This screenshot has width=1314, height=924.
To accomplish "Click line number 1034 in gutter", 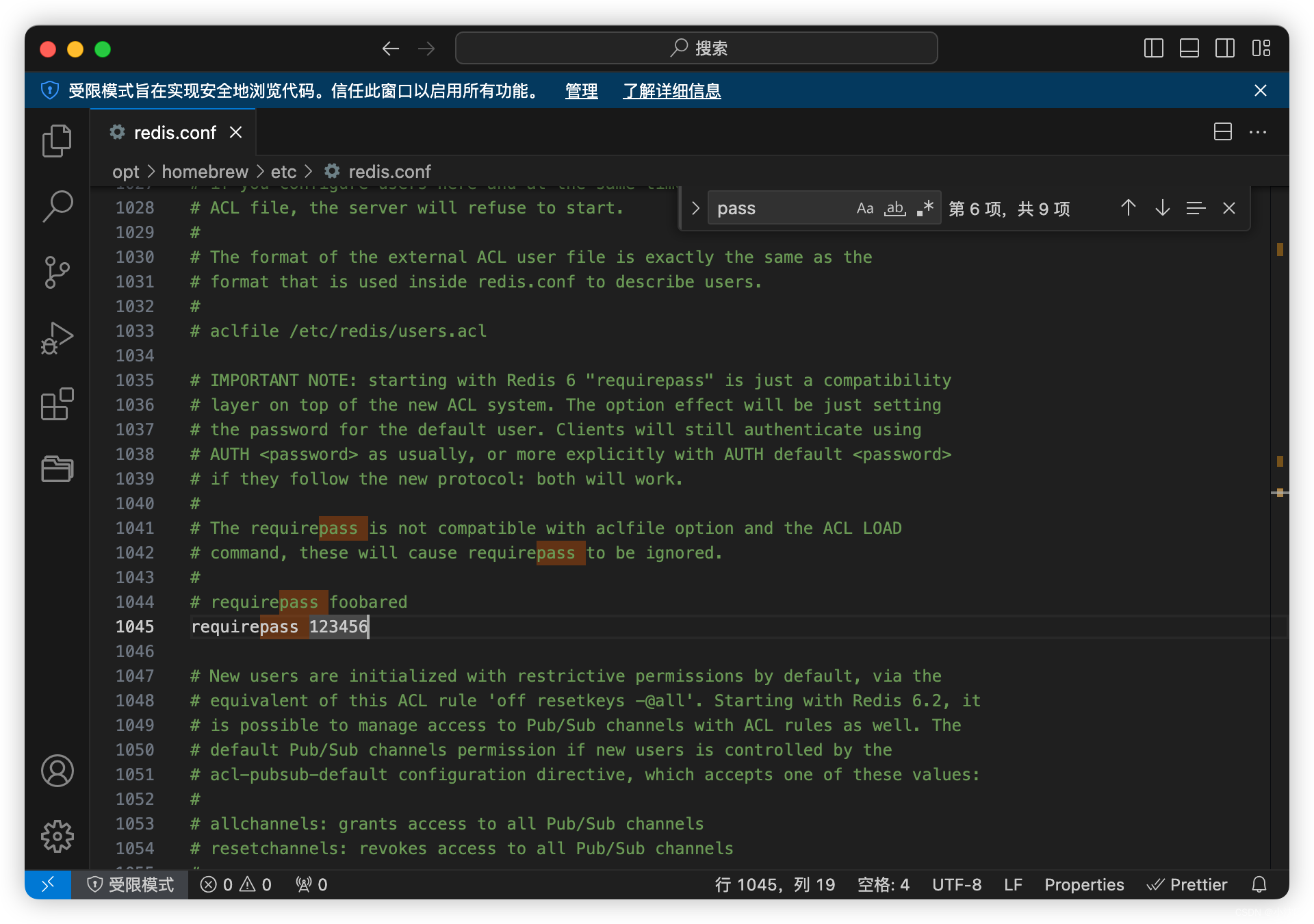I will coord(135,355).
